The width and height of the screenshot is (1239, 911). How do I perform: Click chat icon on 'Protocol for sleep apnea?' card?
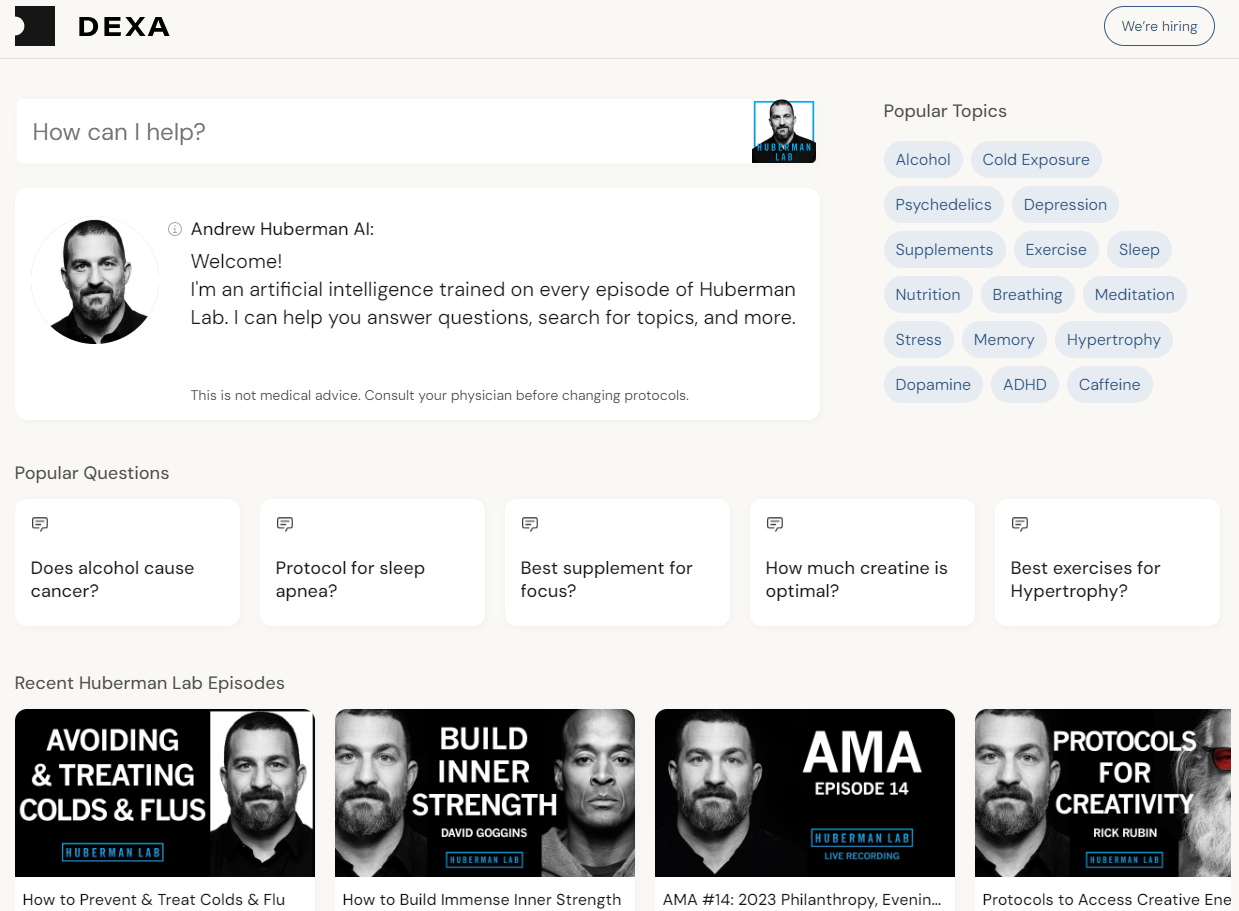coord(285,524)
